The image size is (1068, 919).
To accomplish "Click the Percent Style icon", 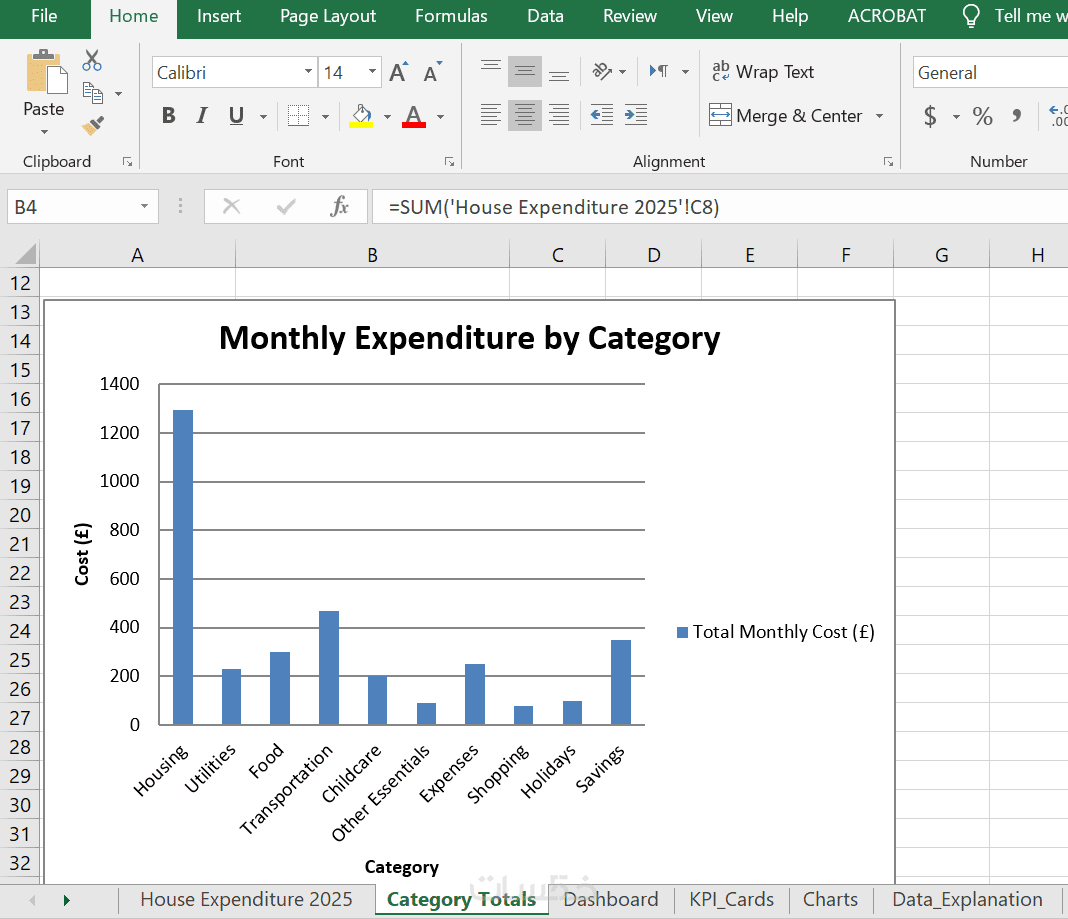I will coord(983,116).
